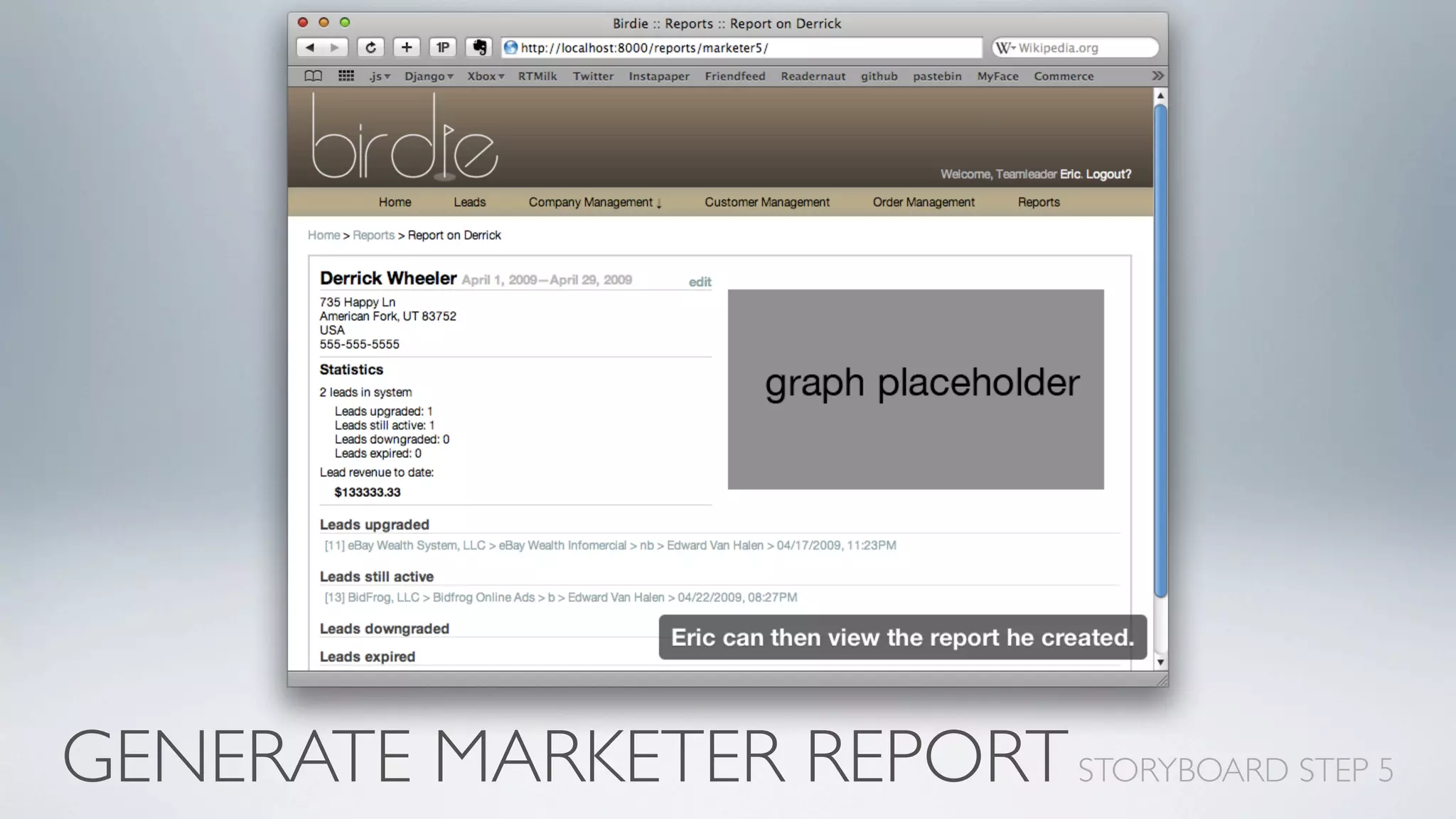The image size is (1456, 819).
Task: Go forward with the browser forward arrow
Action: coord(335,48)
